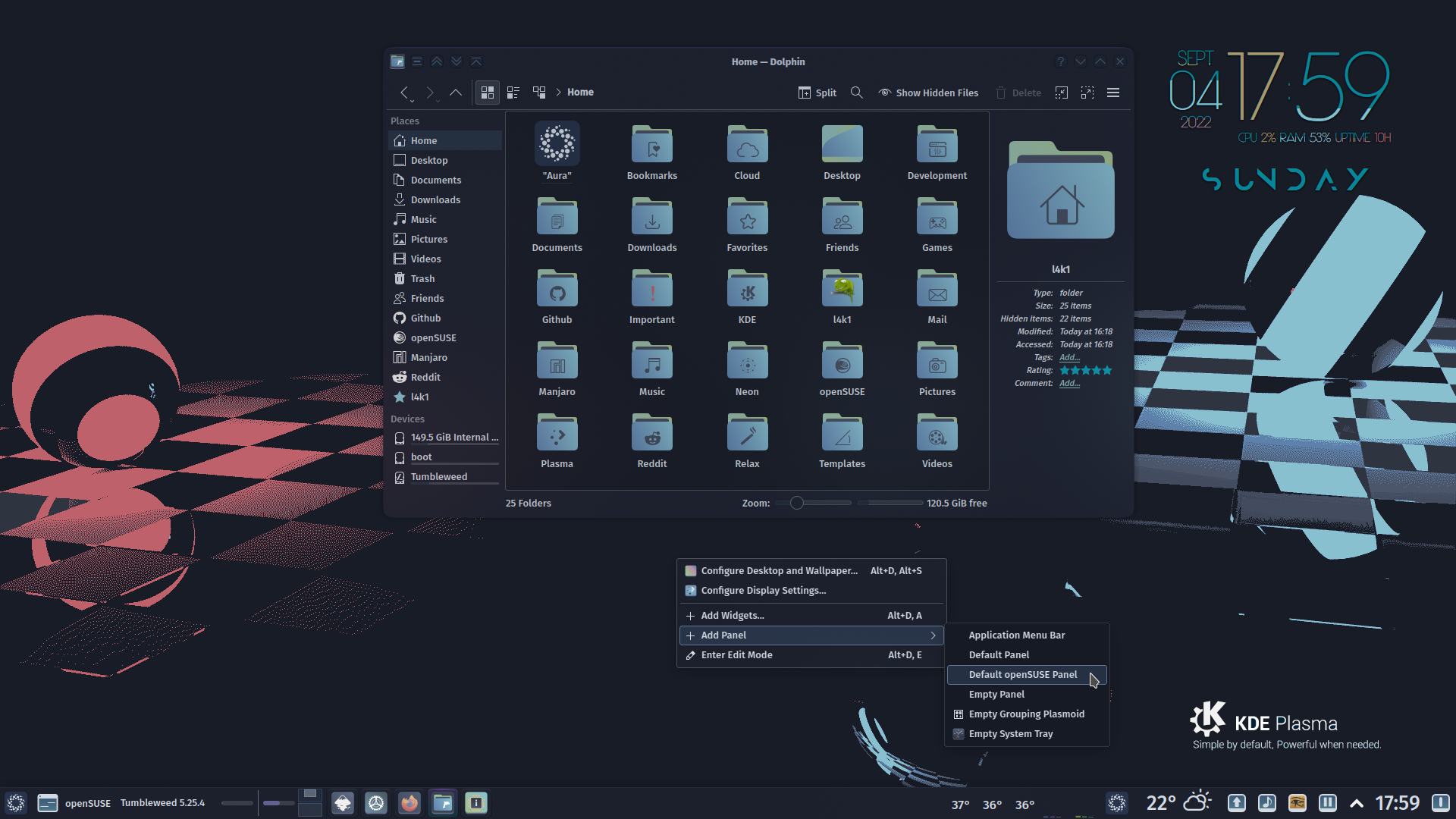Open the search magnifier in Dolphin
The height and width of the screenshot is (819, 1456).
point(857,93)
